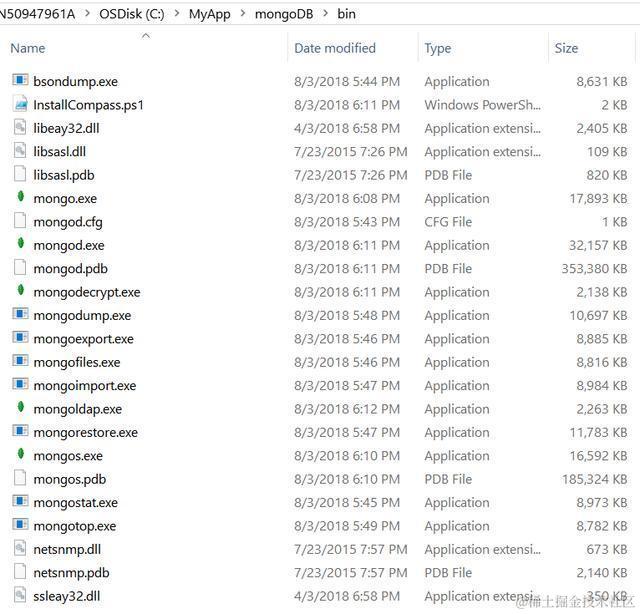The height and width of the screenshot is (614, 640).
Task: Click the 8/3/2018 5:44 PM date cell
Action: pos(347,81)
